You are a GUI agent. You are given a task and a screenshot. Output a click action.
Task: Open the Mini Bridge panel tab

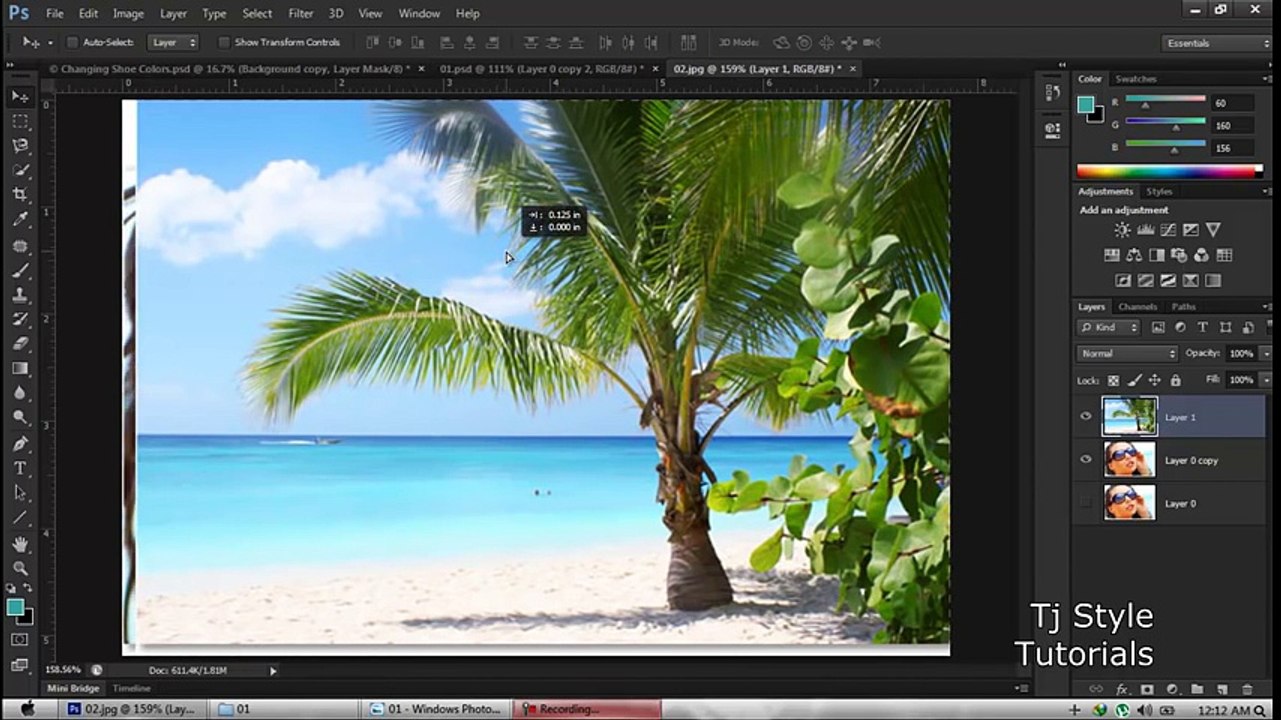click(74, 688)
